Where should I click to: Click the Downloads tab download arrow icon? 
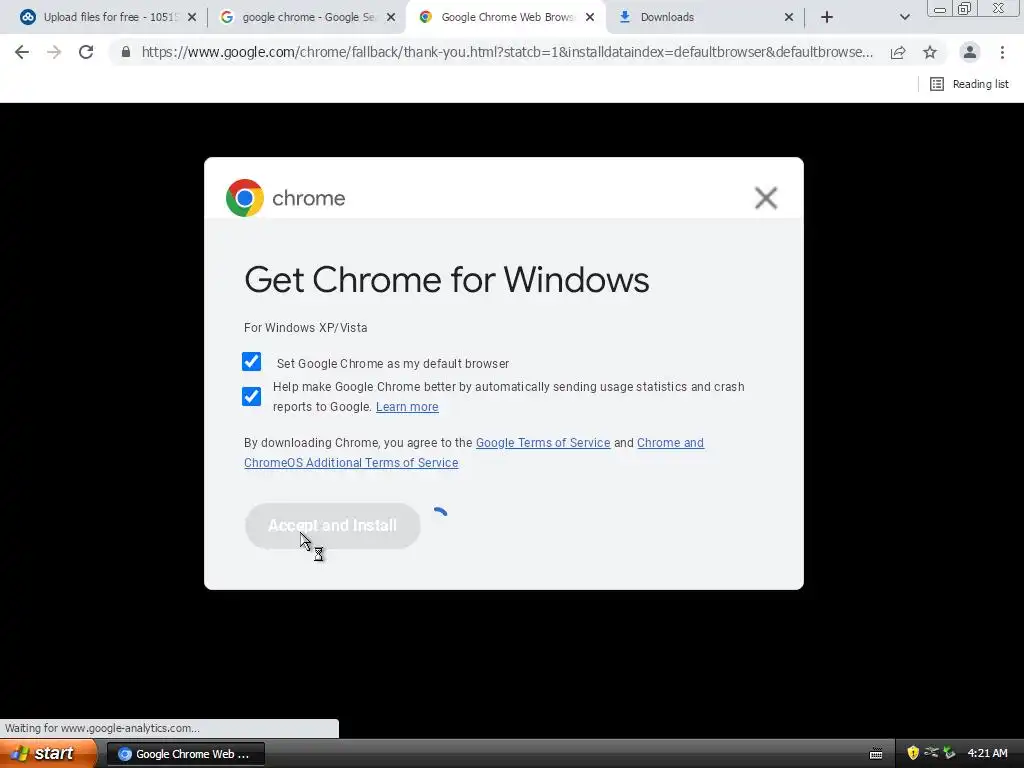coord(624,17)
